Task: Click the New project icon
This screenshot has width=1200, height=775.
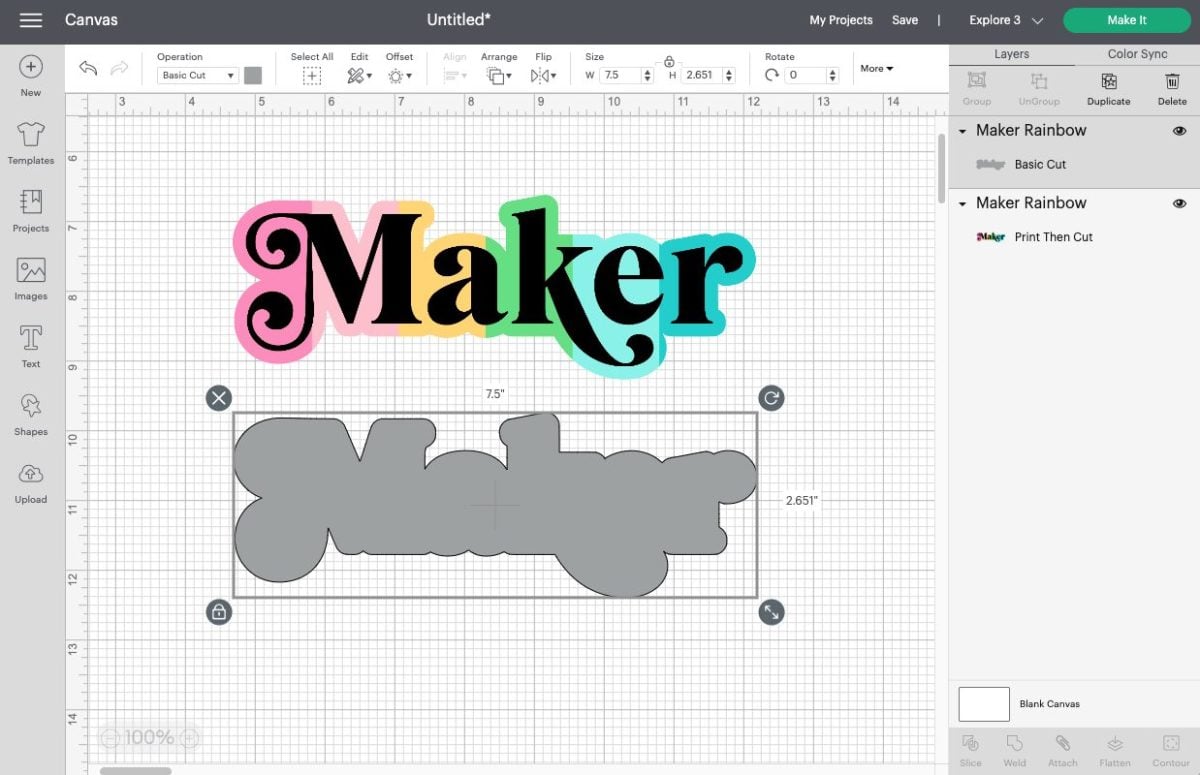Action: [31, 67]
